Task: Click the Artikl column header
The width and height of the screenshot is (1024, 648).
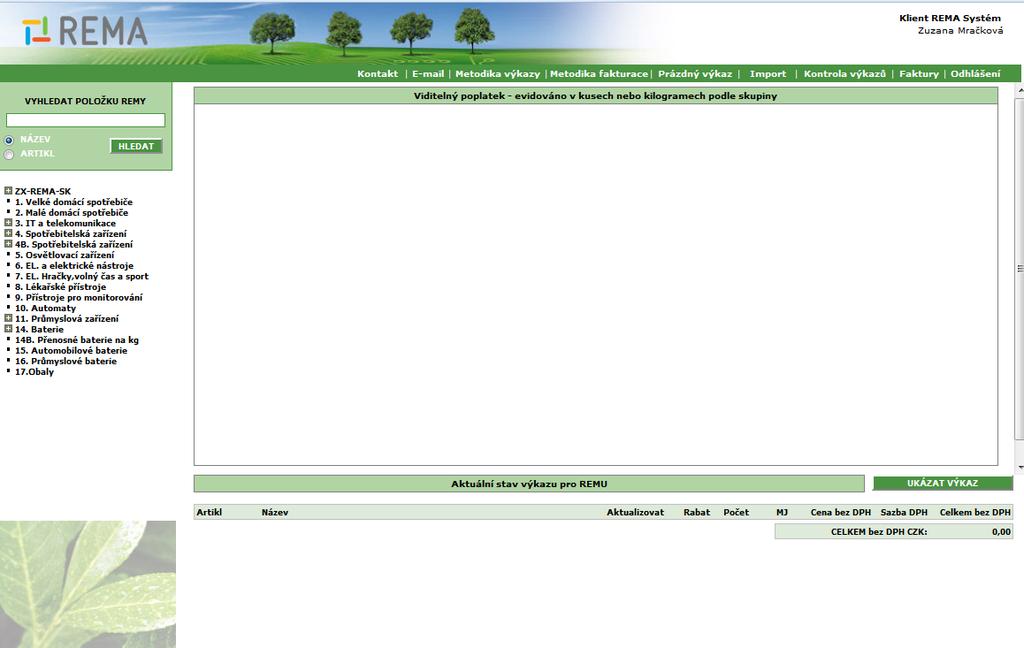Action: [210, 512]
